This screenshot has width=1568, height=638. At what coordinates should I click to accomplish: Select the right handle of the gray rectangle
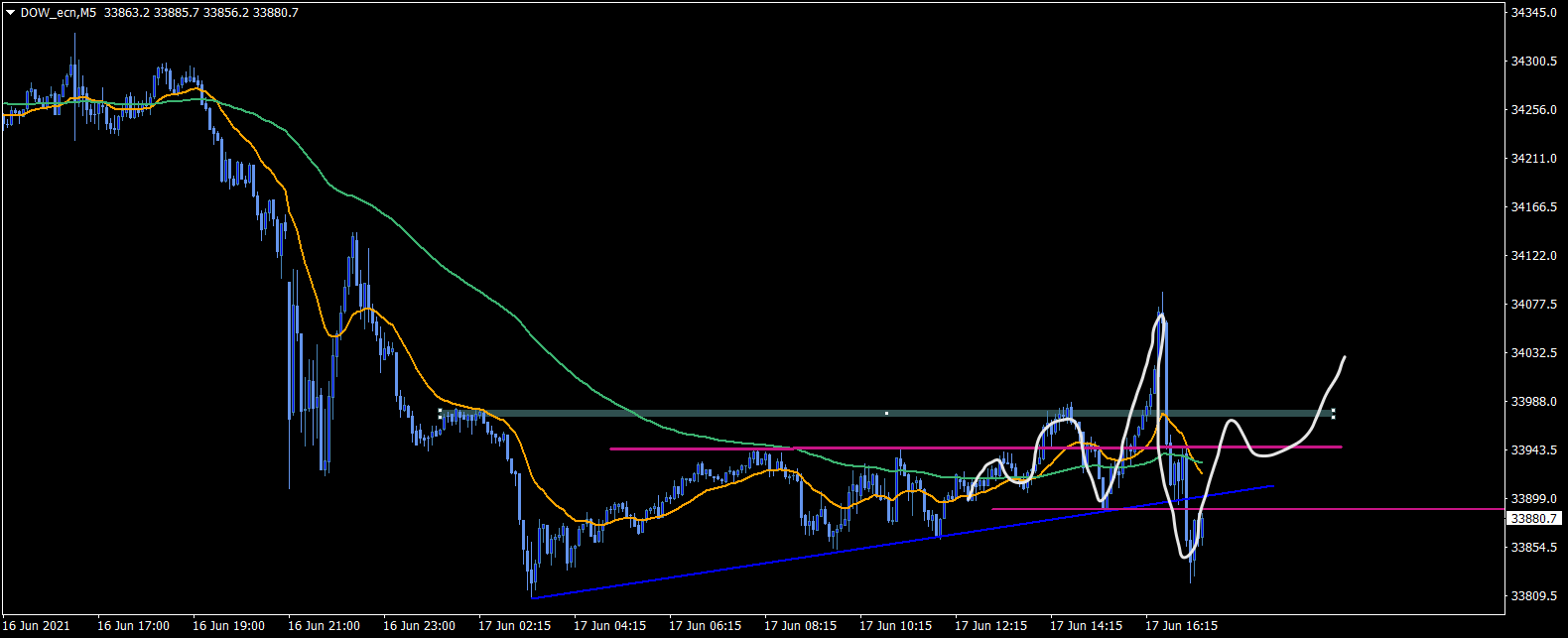(x=1333, y=413)
